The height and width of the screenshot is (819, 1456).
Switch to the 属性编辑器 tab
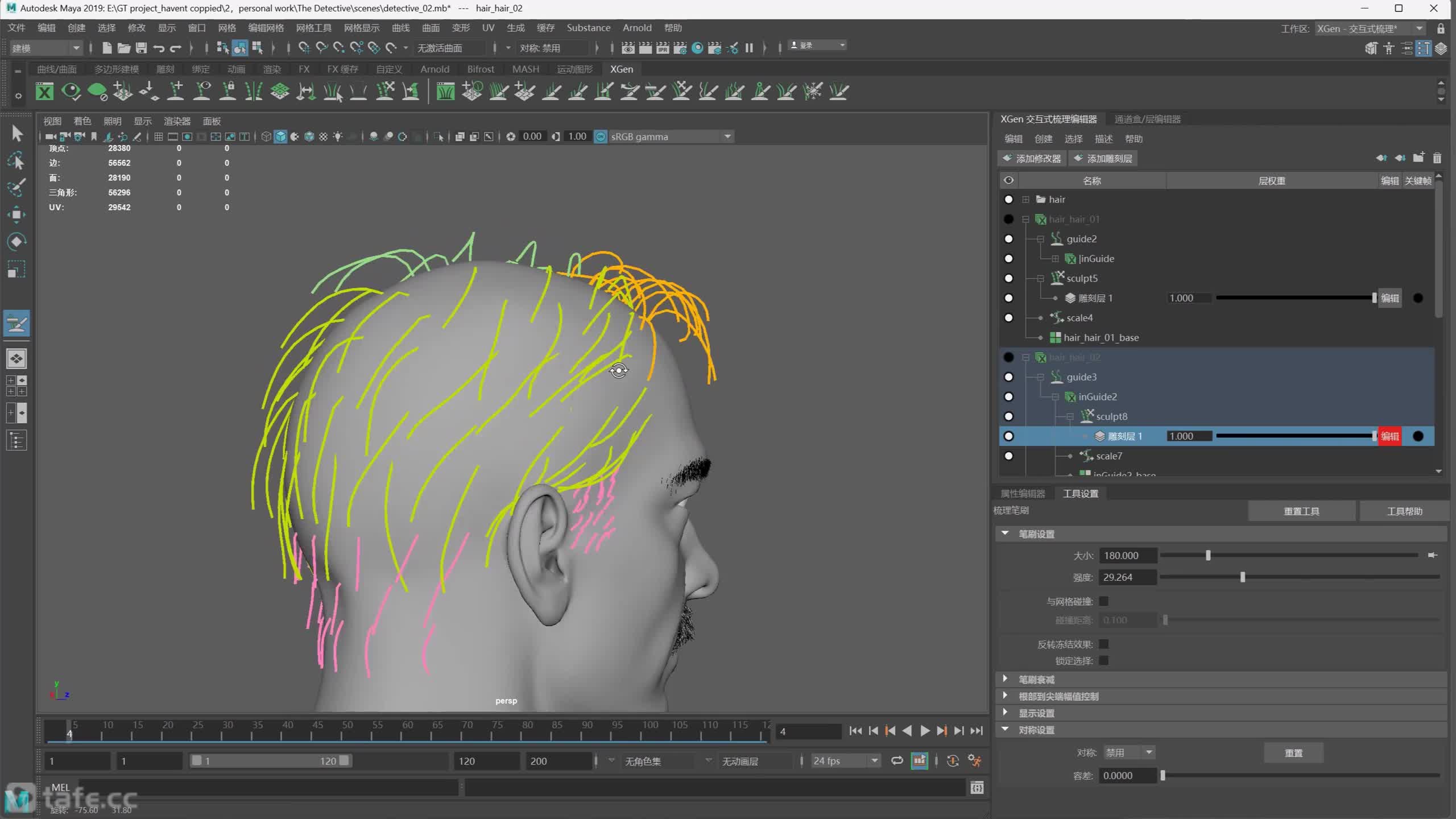point(1023,493)
